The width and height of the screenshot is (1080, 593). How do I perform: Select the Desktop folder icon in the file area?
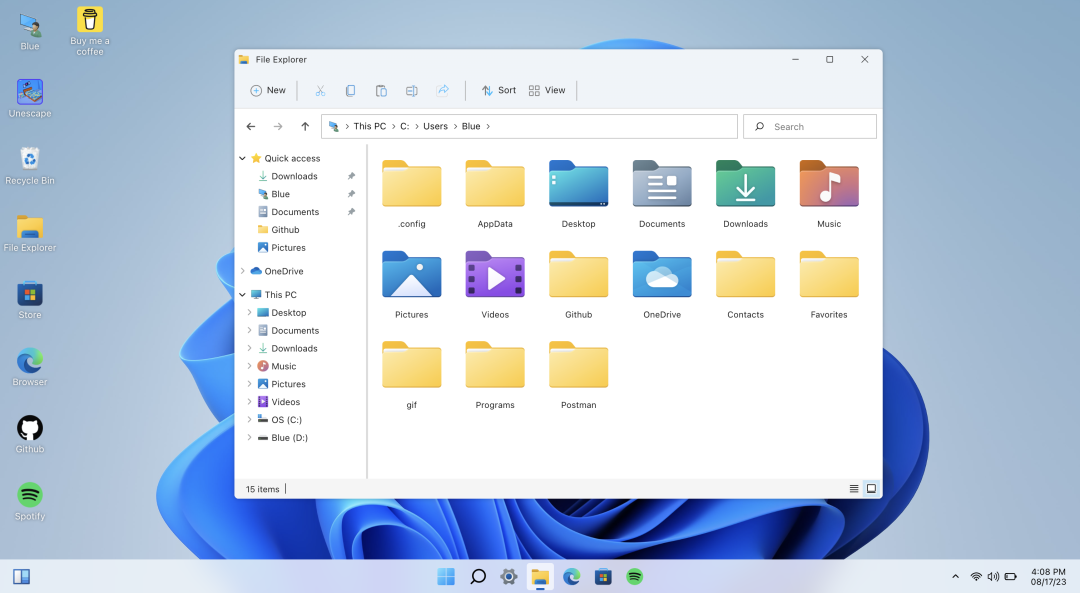pyautogui.click(x=579, y=184)
